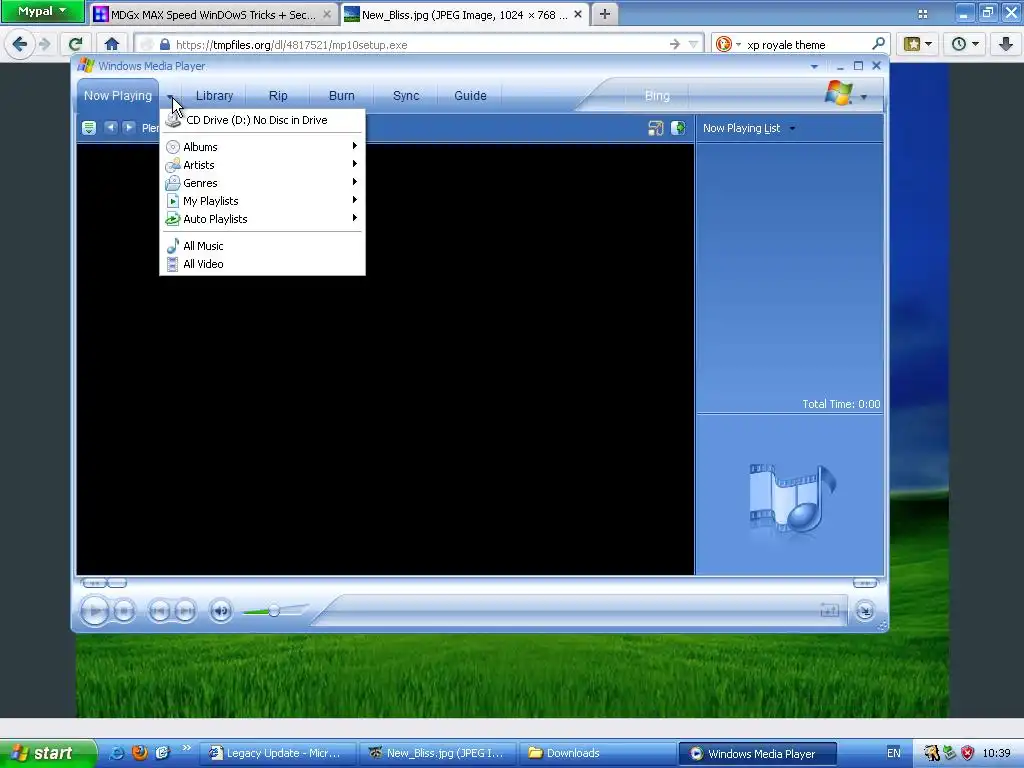
Task: Switch to the Burn tab
Action: (342, 95)
